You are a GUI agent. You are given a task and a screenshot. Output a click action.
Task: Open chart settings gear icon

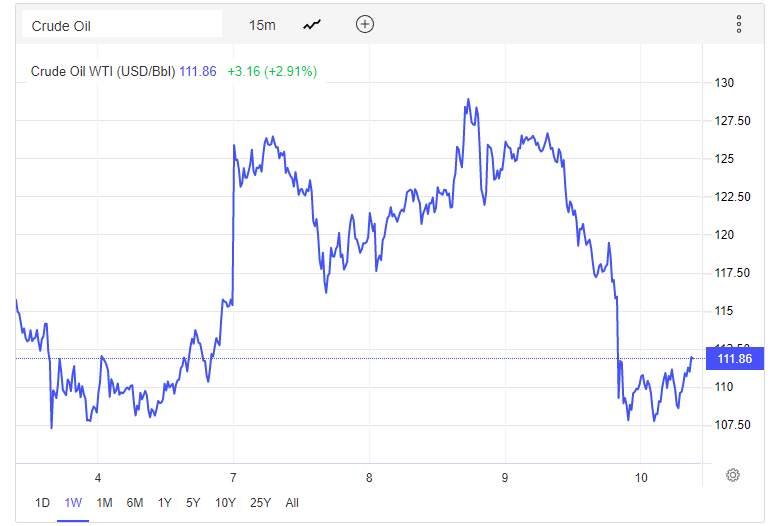733,475
